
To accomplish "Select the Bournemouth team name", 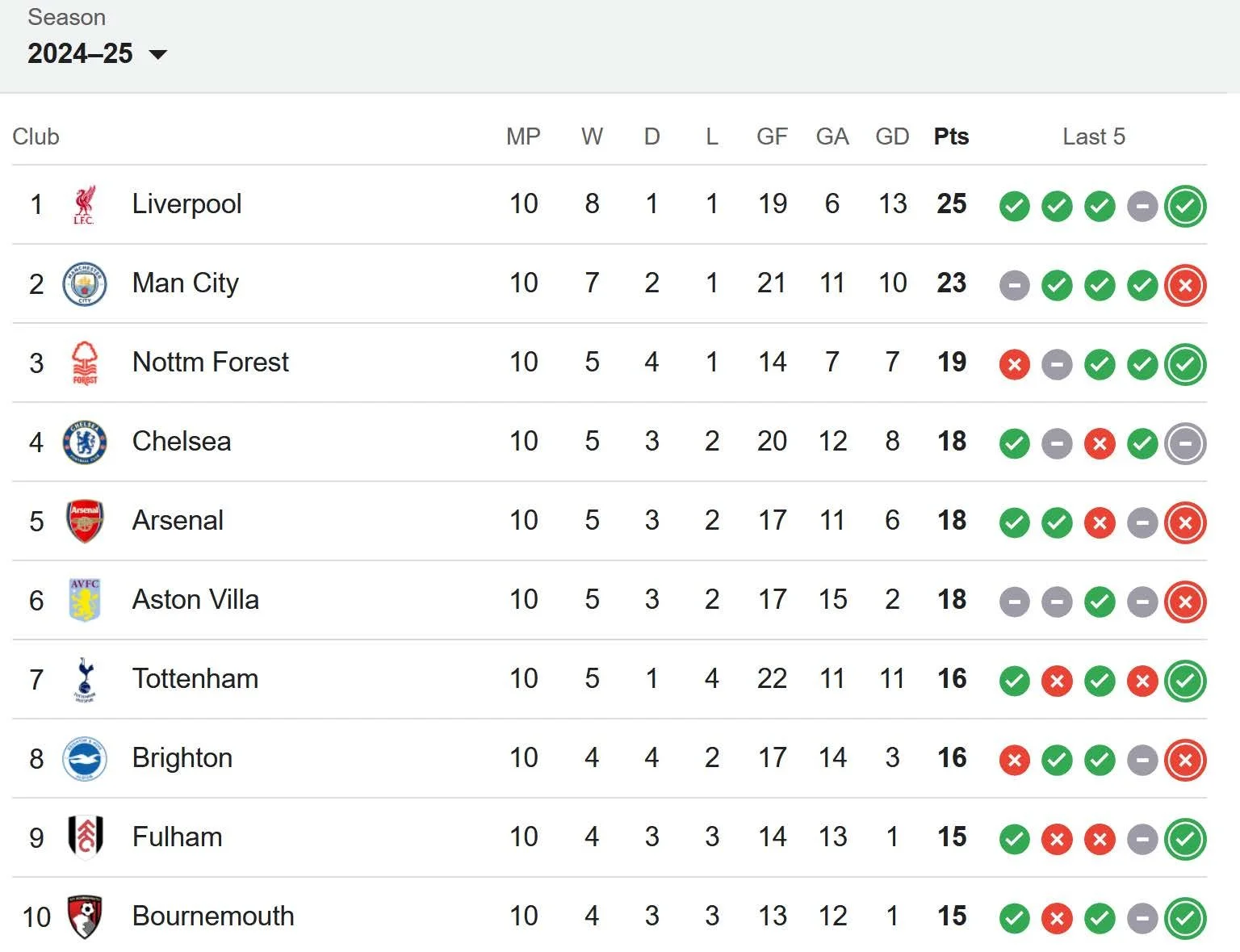I will pos(213,916).
